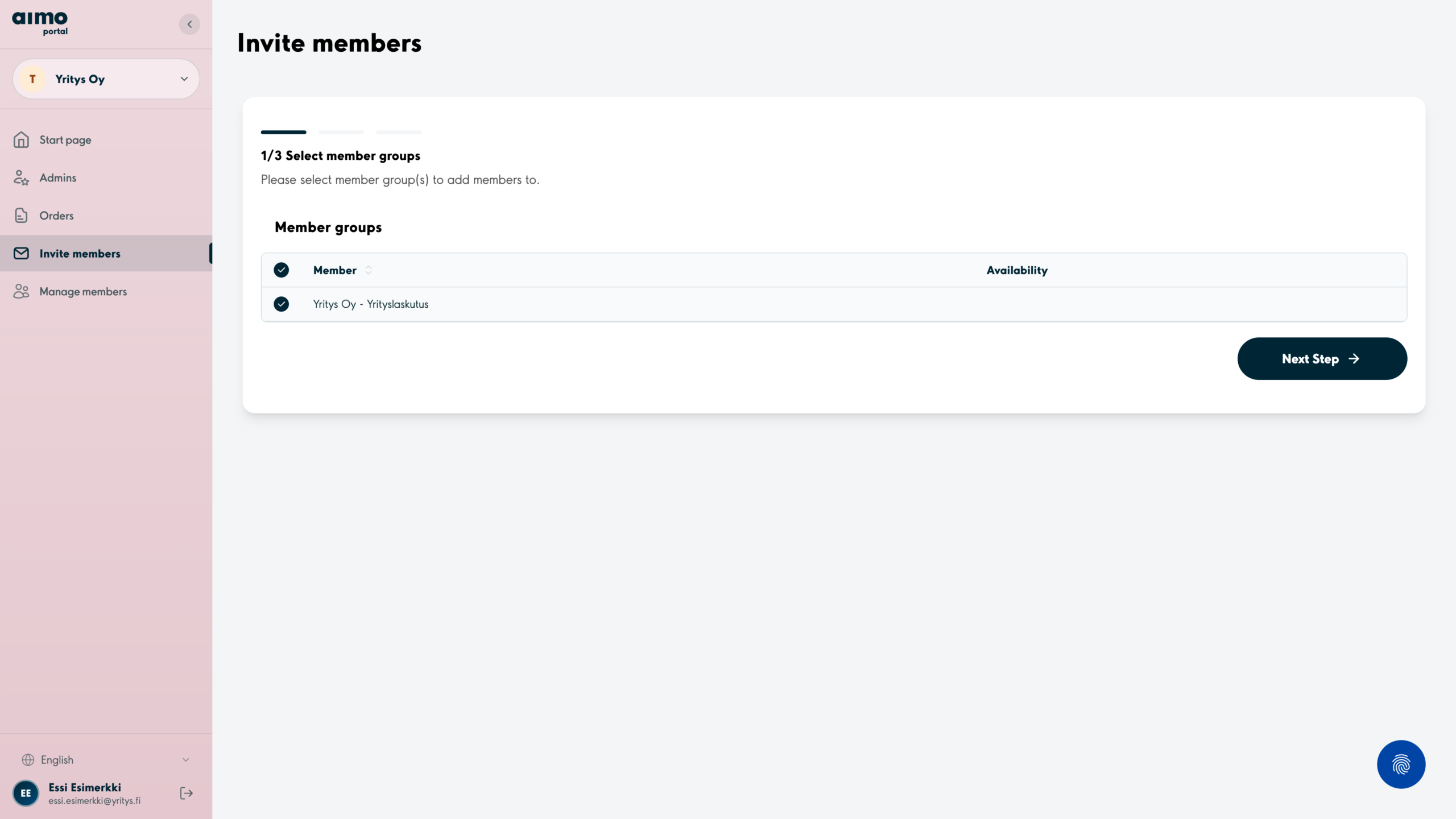Click the Manage members people icon
Viewport: 1456px width, 819px height.
[x=21, y=291]
